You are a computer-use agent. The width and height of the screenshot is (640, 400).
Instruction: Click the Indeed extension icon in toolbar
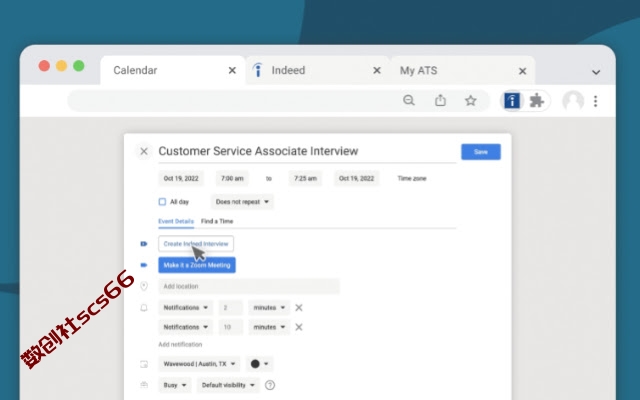click(512, 100)
